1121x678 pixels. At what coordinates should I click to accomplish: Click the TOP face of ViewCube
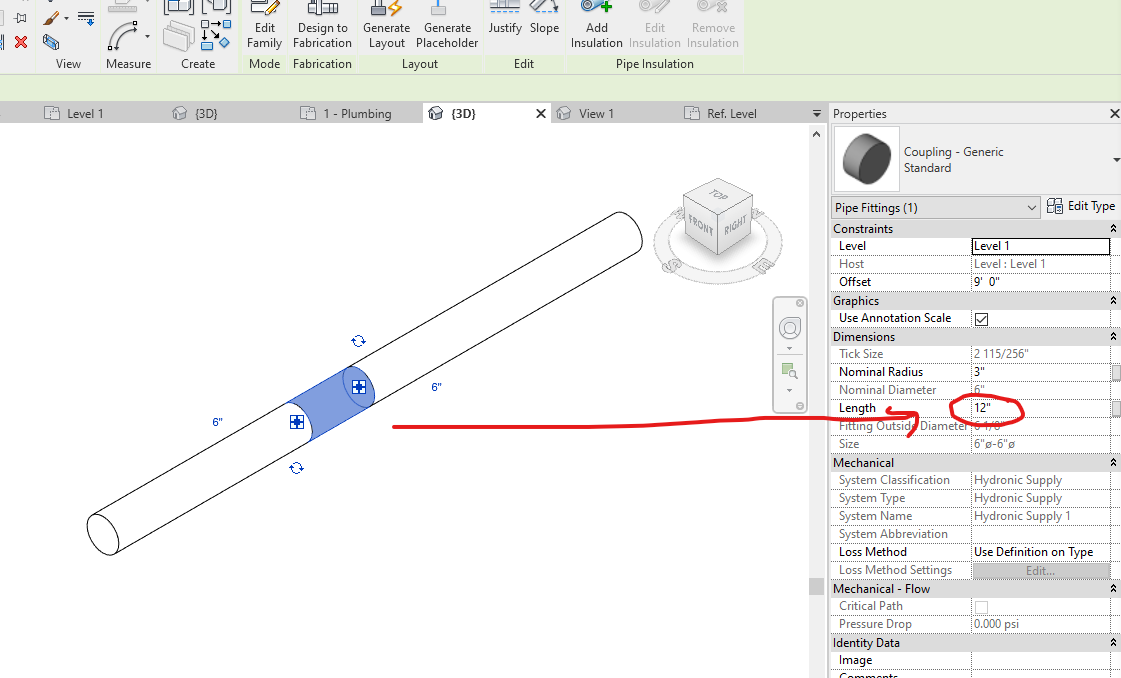[x=718, y=194]
